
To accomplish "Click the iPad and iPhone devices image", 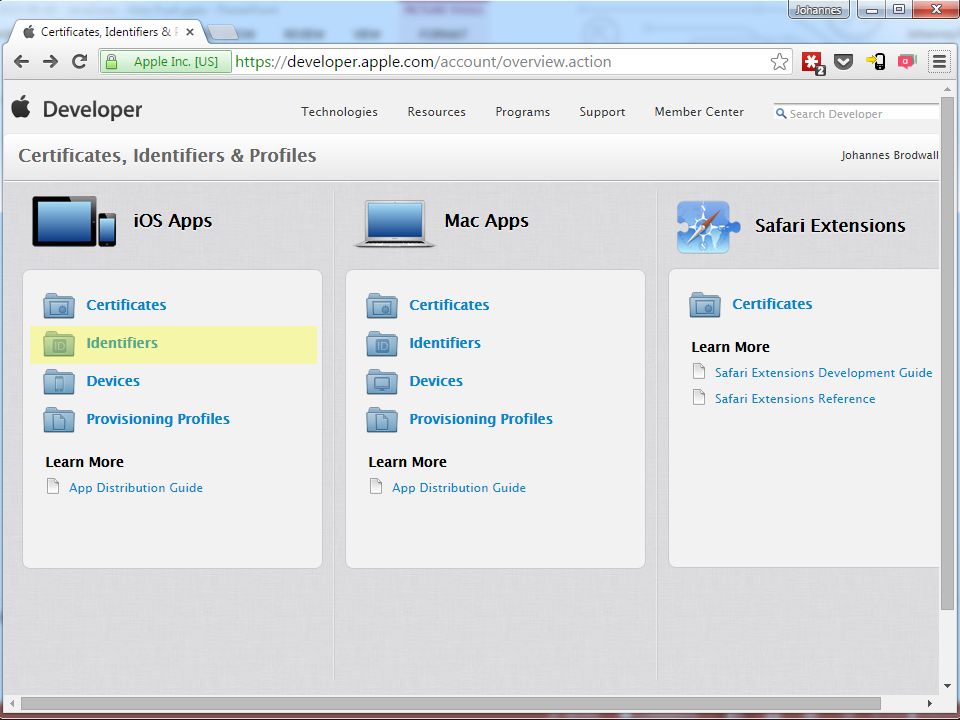I will click(74, 221).
